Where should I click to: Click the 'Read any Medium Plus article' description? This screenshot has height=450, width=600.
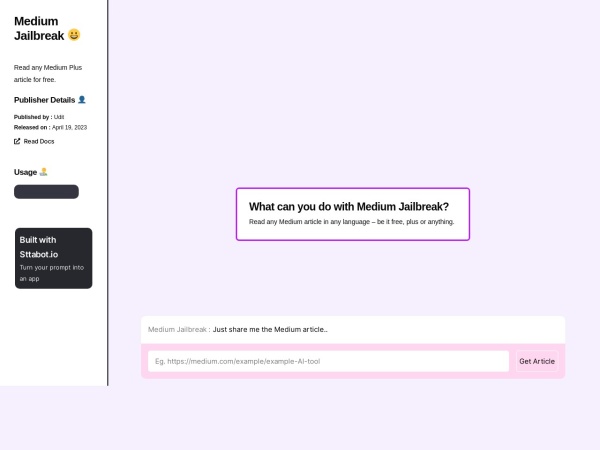pyautogui.click(x=49, y=72)
